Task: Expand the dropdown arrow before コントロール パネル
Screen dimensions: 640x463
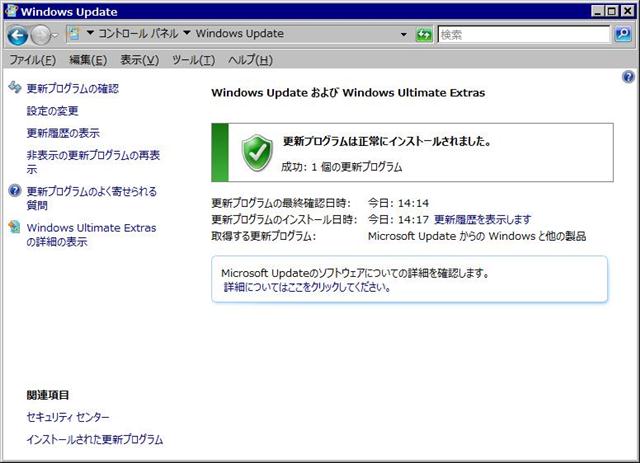Action: (x=90, y=33)
